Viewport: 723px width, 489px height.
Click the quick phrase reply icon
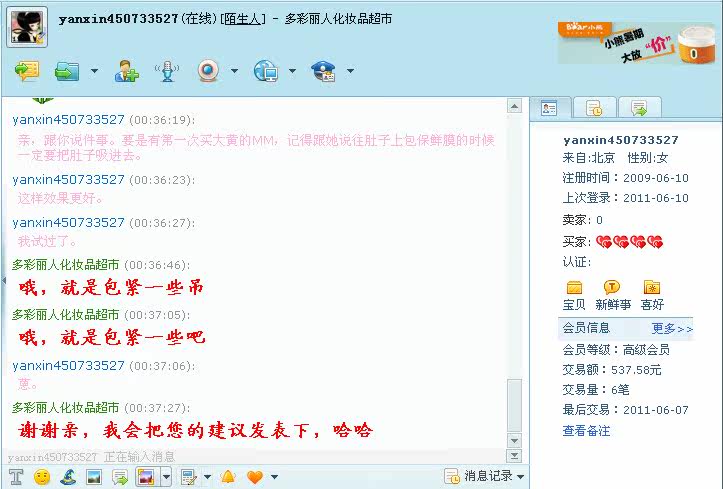(x=120, y=477)
